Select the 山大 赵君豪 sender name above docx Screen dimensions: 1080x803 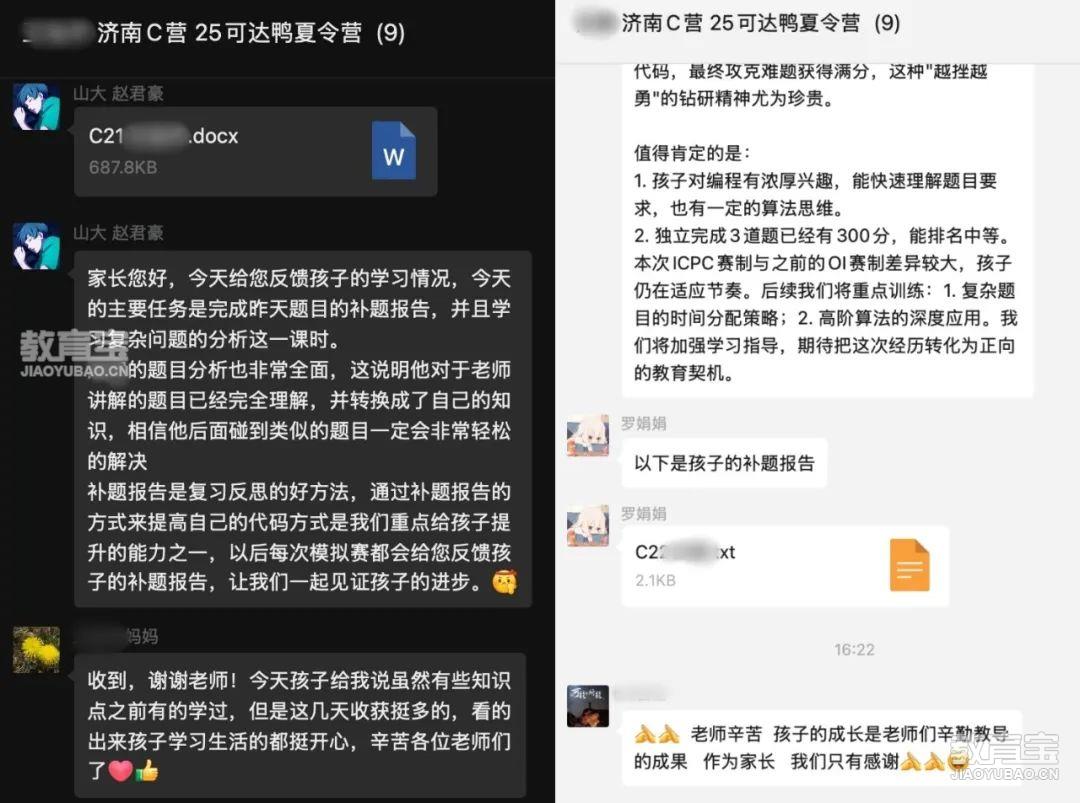tap(118, 93)
